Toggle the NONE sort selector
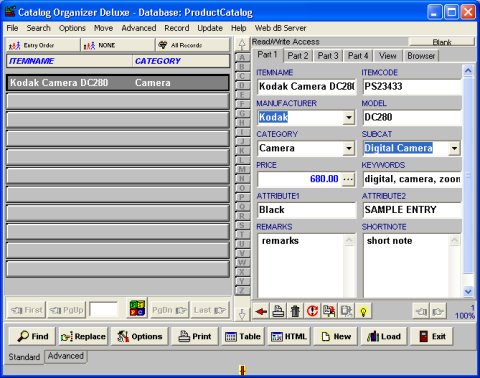 pos(118,45)
